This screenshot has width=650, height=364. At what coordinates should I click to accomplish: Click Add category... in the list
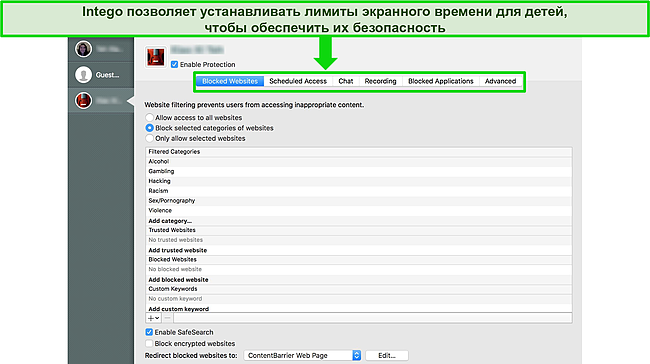170,221
